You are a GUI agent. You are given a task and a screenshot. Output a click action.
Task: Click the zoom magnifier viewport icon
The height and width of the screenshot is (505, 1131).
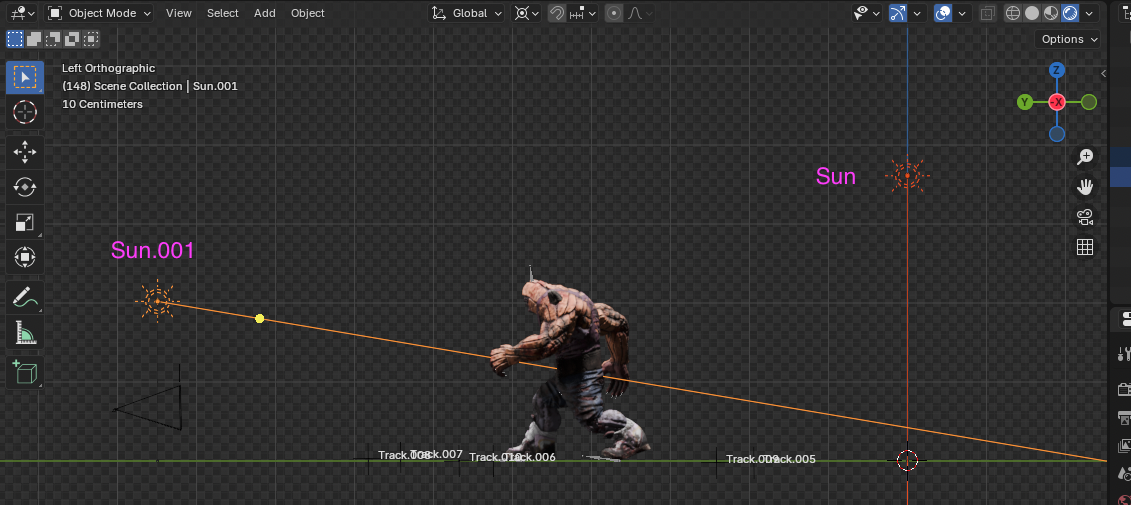tap(1085, 157)
